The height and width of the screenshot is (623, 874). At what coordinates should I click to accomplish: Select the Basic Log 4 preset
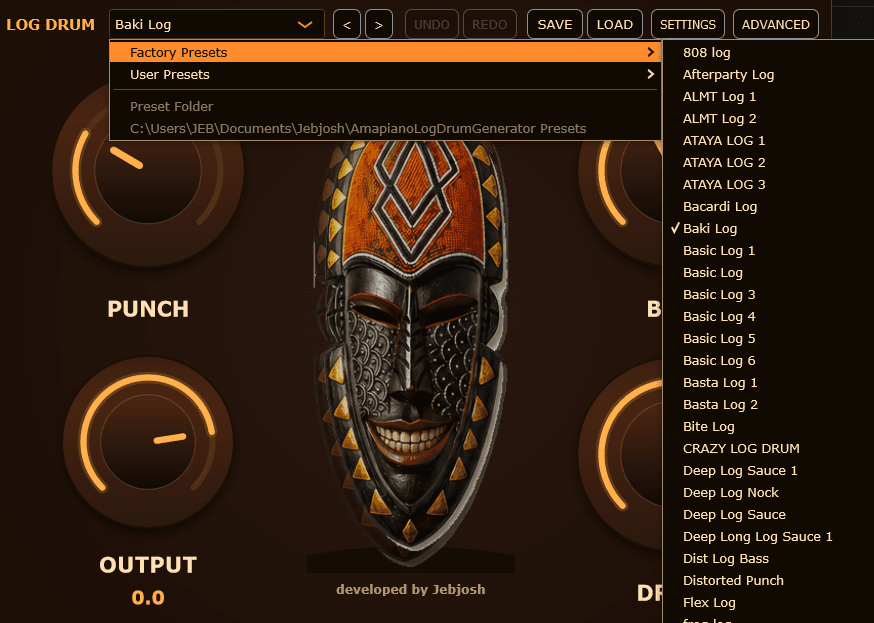click(x=769, y=317)
